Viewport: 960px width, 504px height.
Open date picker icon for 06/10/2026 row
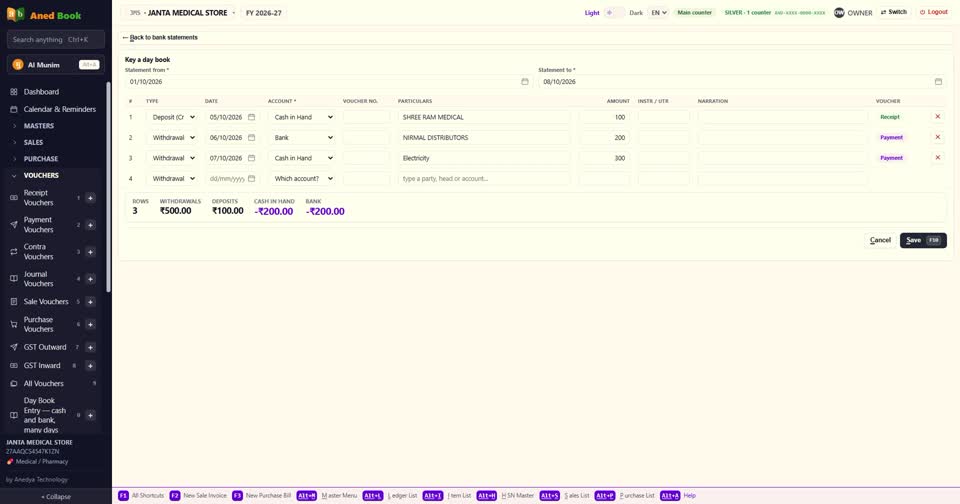pyautogui.click(x=251, y=137)
